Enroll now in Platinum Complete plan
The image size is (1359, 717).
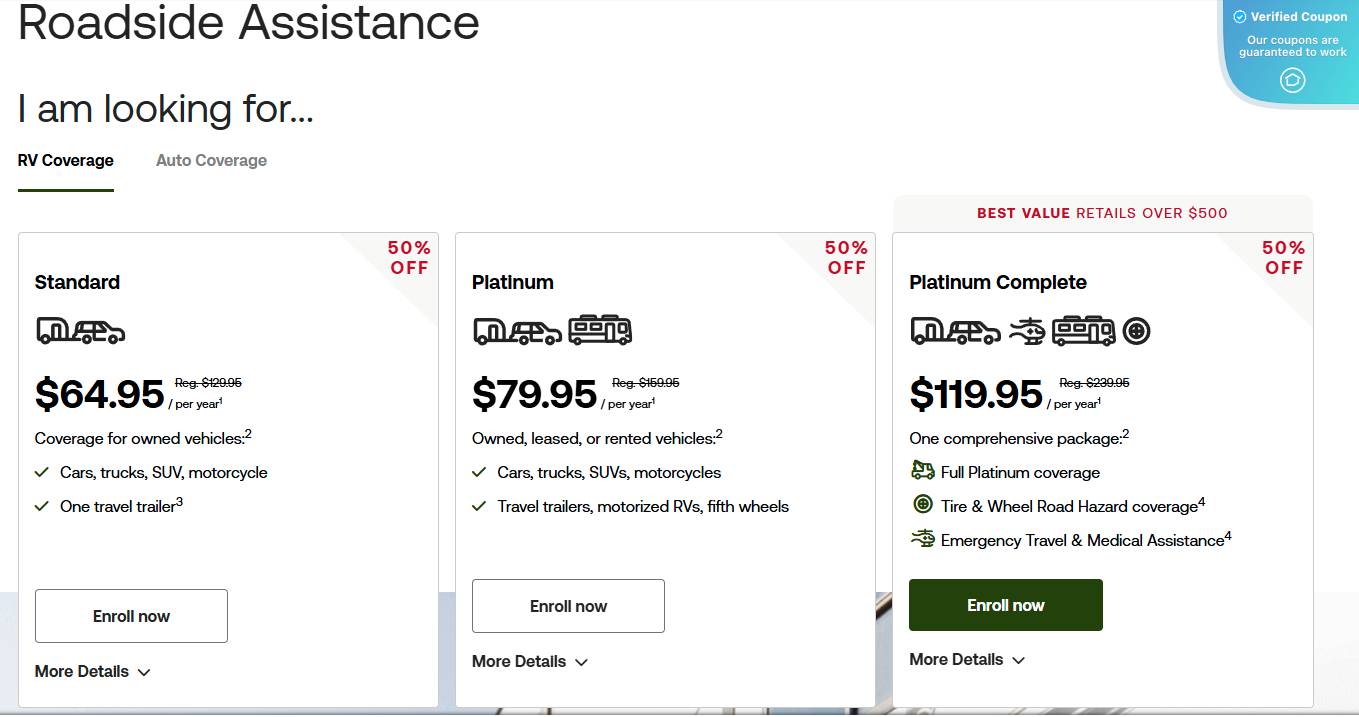click(x=1005, y=605)
